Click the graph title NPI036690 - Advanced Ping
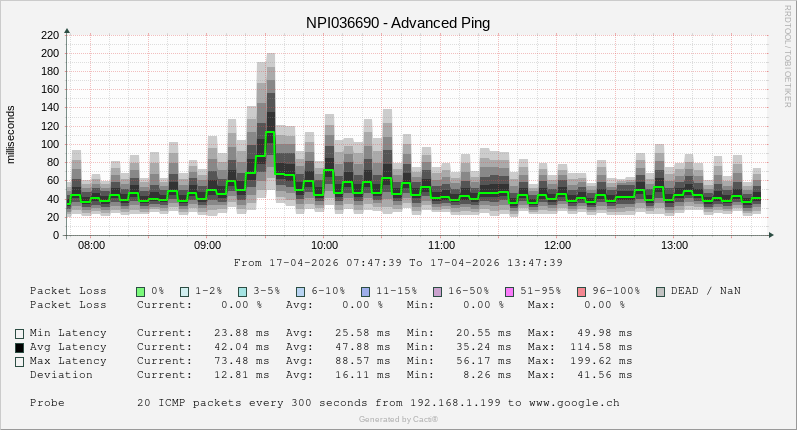Image resolution: width=797 pixels, height=430 pixels. pyautogui.click(x=398, y=22)
